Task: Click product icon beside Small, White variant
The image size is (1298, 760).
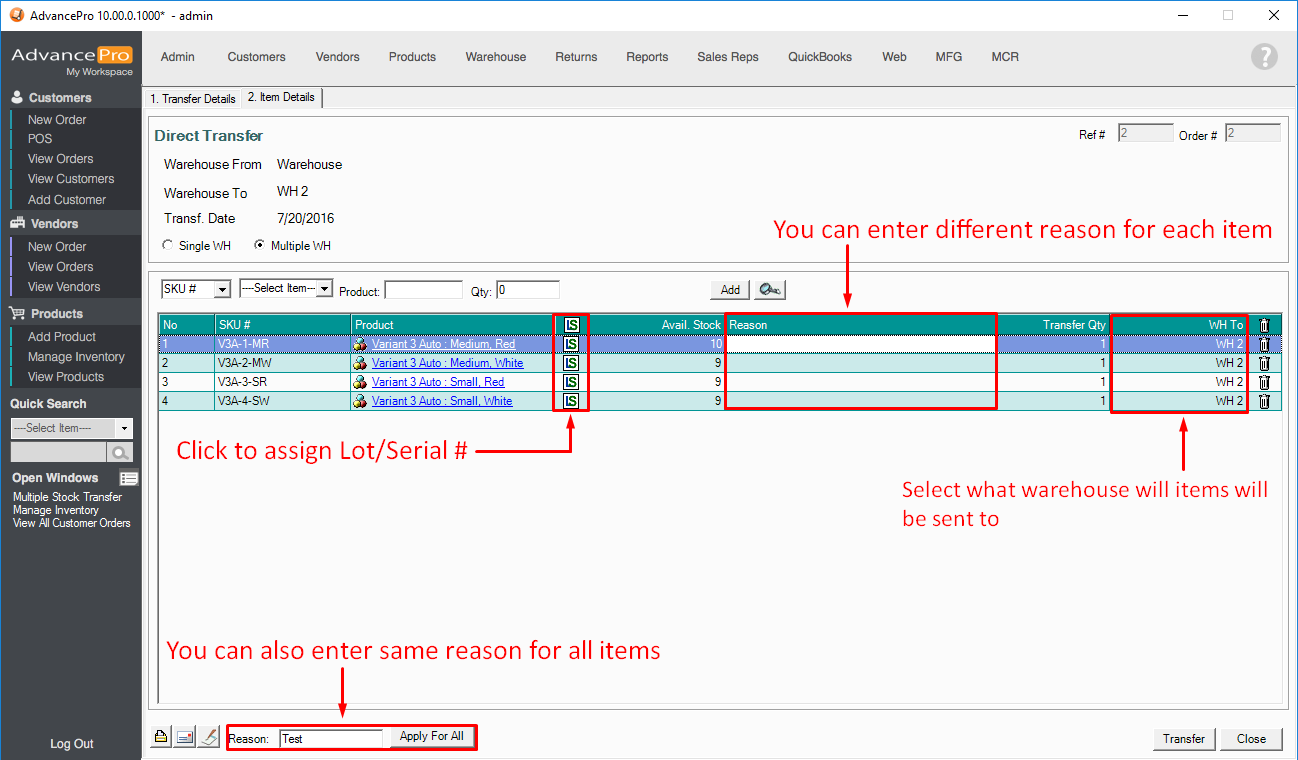Action: (x=360, y=401)
